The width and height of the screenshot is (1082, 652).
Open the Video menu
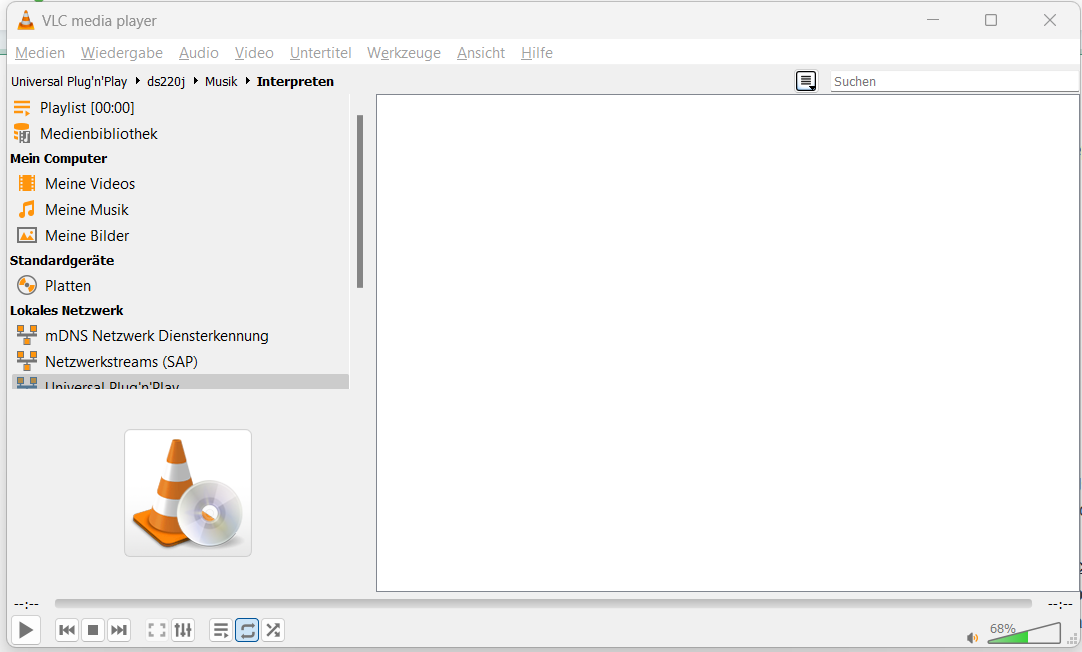tap(254, 53)
